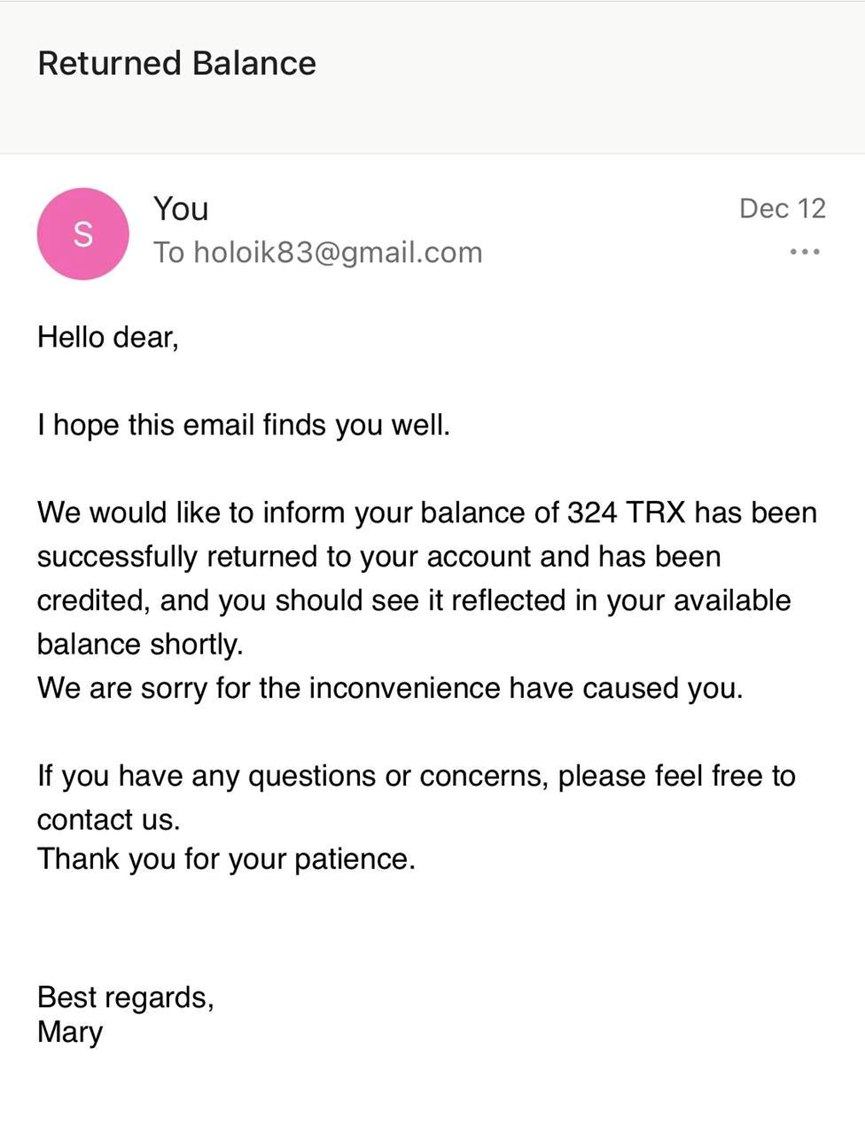This screenshot has height=1135, width=865.
Task: Click the words 'contact us.'
Action: [x=109, y=820]
